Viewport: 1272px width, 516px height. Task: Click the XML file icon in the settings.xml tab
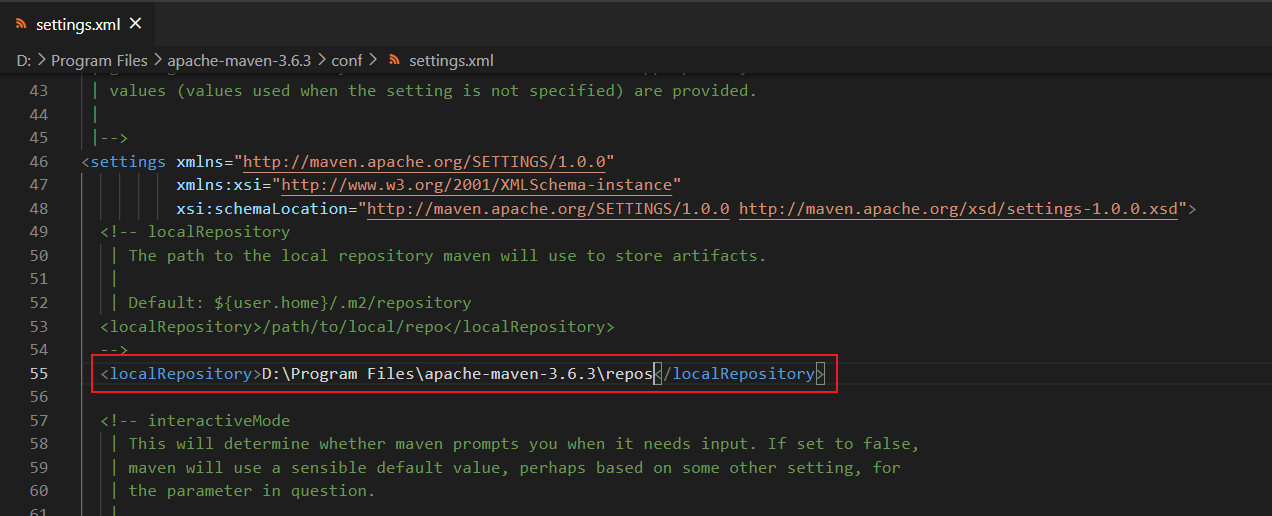pos(21,23)
